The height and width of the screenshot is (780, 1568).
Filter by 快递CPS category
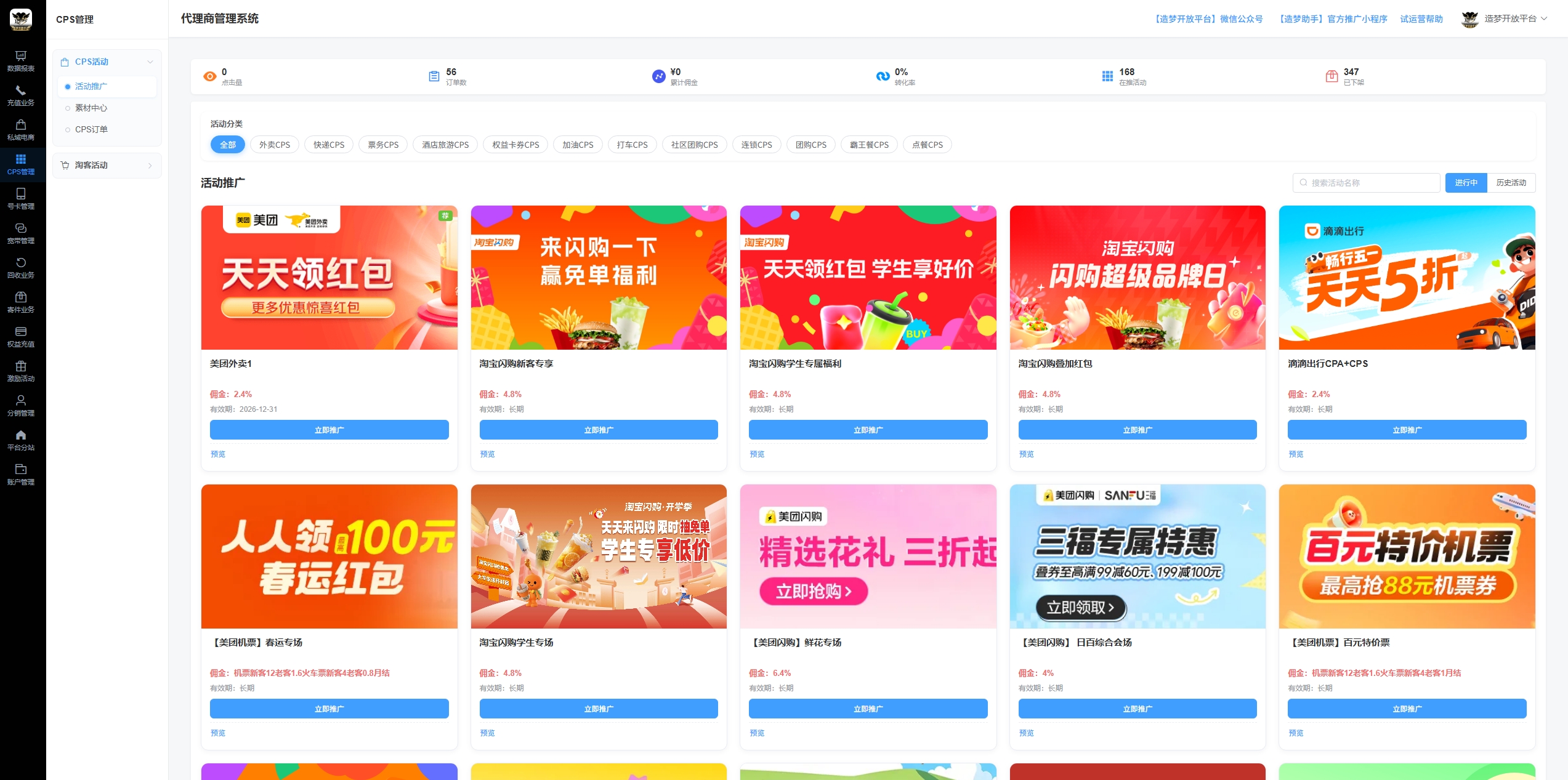tap(329, 145)
